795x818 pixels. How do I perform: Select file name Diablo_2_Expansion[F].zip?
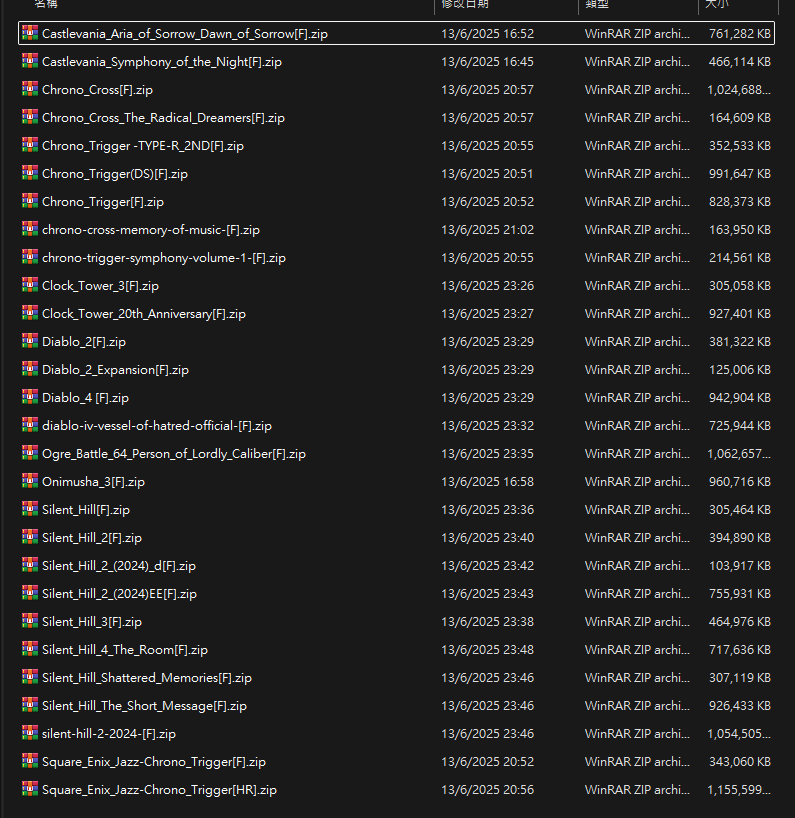tap(115, 370)
